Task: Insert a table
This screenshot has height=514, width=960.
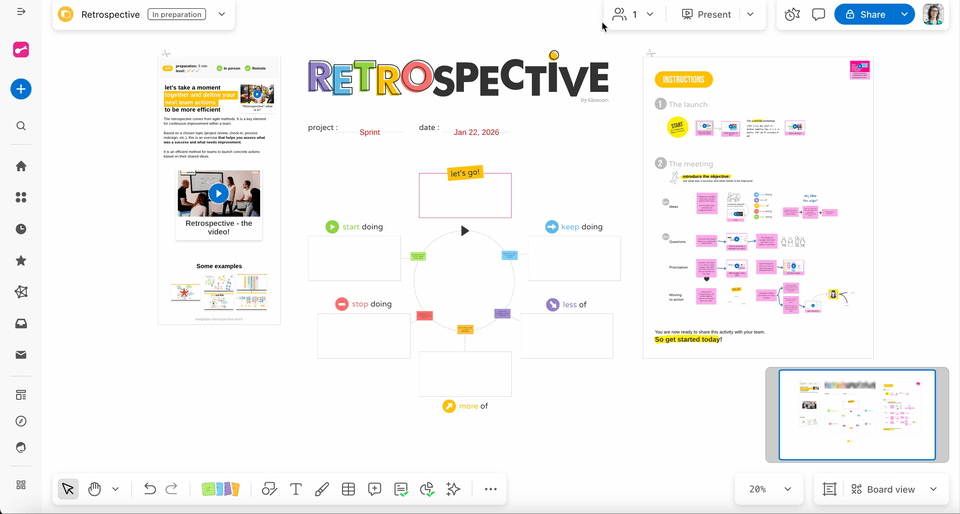Action: 348,489
